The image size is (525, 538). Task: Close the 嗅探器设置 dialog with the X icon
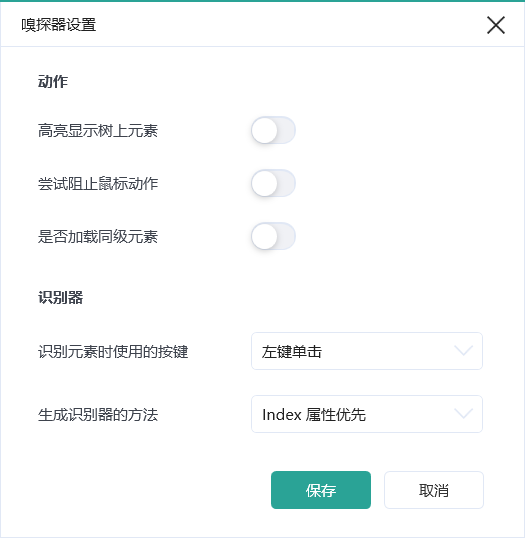(x=496, y=25)
